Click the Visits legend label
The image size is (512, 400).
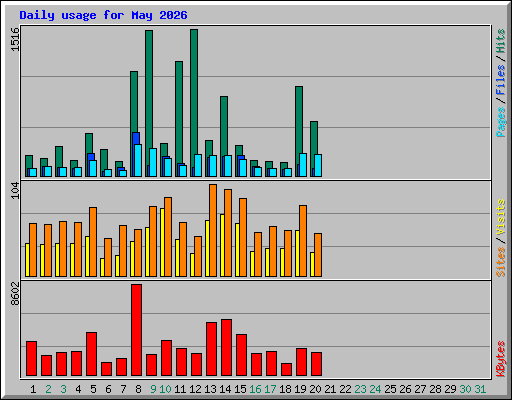(x=501, y=217)
